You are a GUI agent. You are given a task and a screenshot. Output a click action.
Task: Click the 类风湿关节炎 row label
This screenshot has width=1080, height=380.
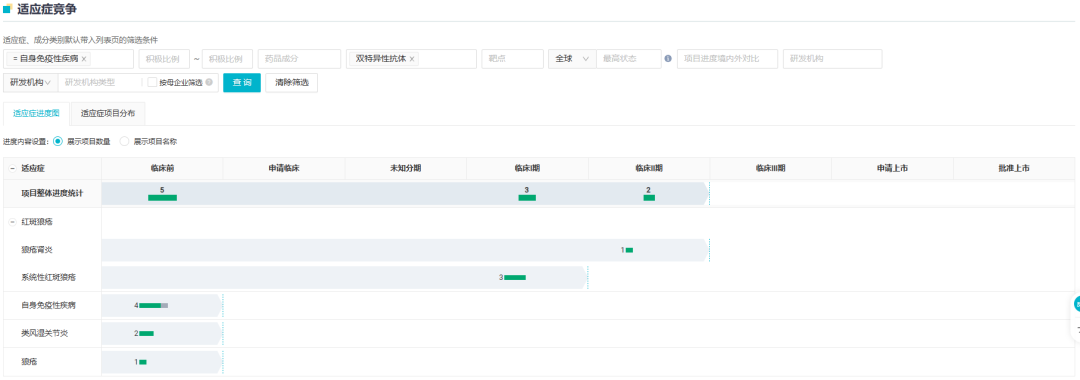44,333
